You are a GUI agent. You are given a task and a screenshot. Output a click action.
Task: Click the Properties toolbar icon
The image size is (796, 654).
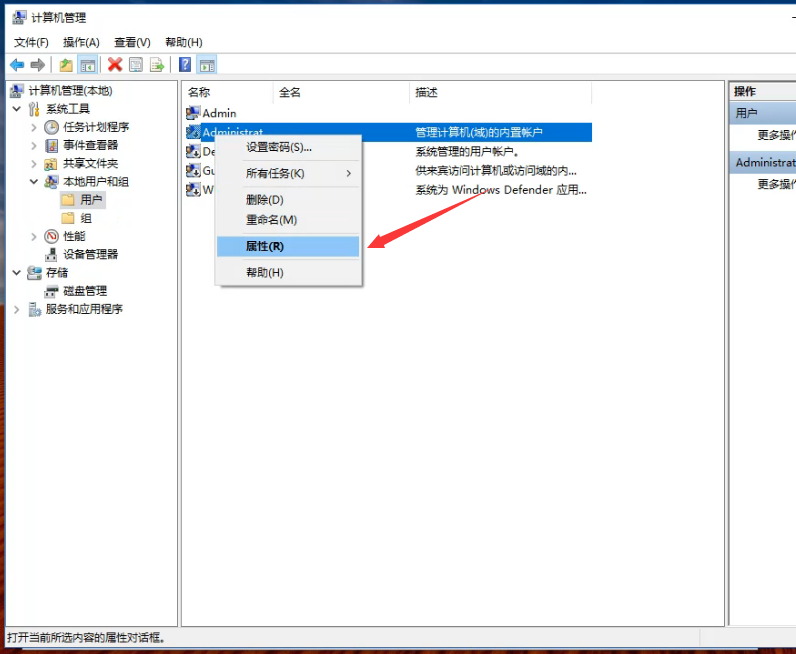coord(136,65)
